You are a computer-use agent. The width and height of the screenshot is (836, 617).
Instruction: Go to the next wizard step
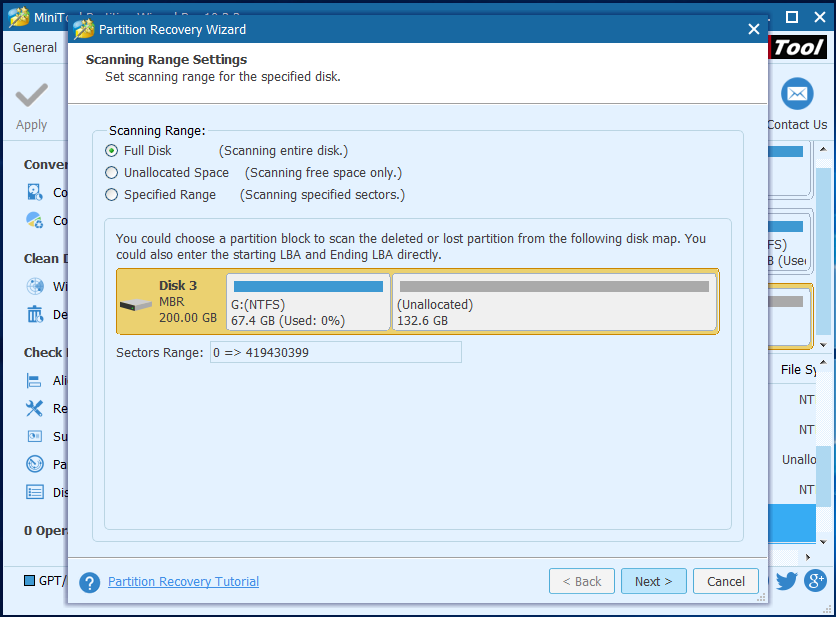point(654,581)
